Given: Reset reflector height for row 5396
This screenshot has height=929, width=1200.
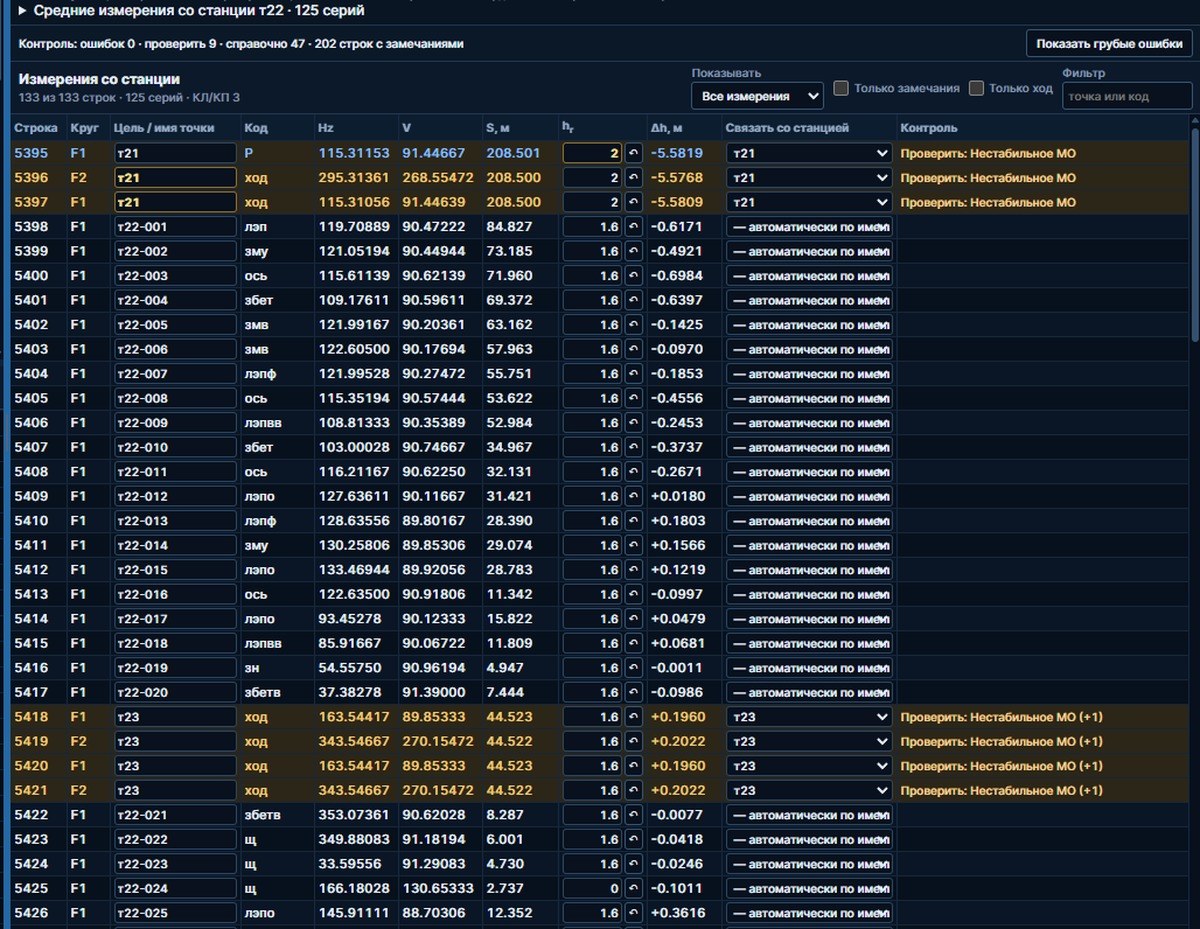Looking at the screenshot, I should coord(633,178).
